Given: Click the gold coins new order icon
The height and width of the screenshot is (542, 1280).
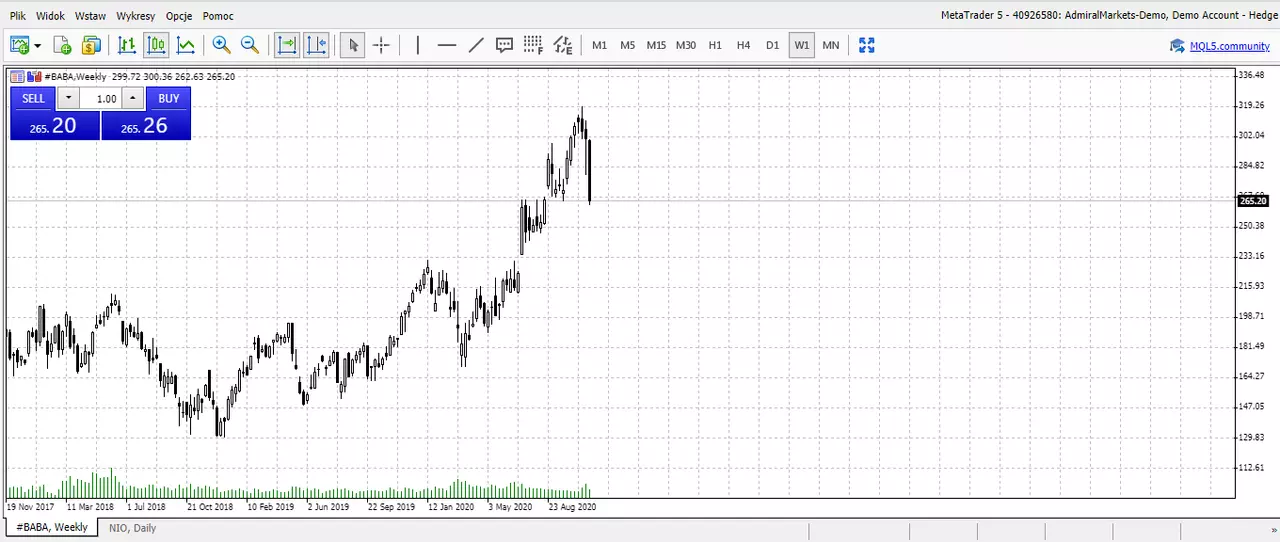Looking at the screenshot, I should pos(91,45).
